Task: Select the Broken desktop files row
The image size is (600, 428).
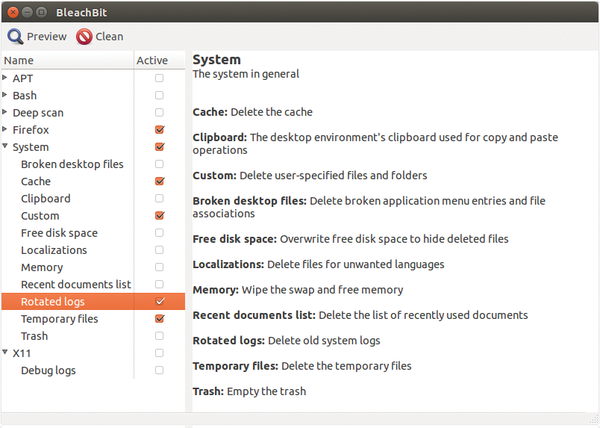Action: [93, 164]
